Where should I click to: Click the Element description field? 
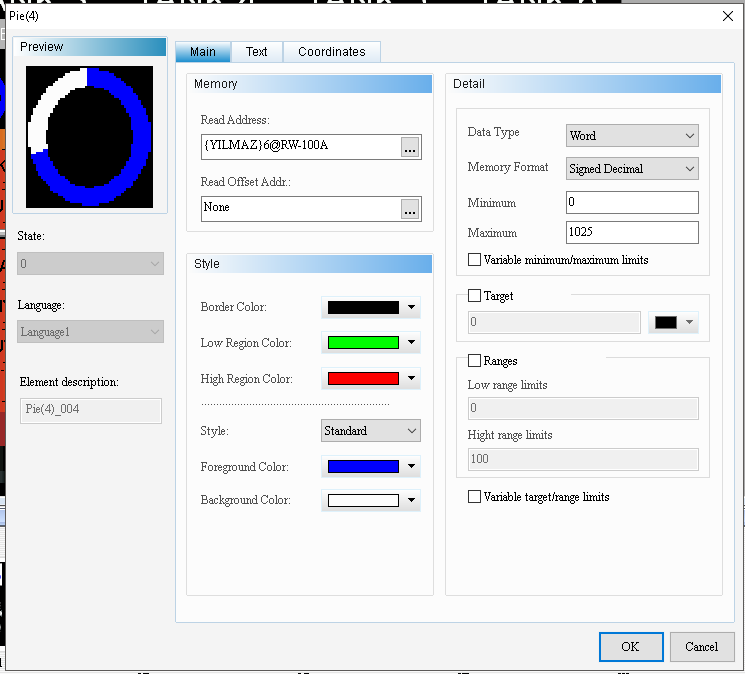(91, 410)
